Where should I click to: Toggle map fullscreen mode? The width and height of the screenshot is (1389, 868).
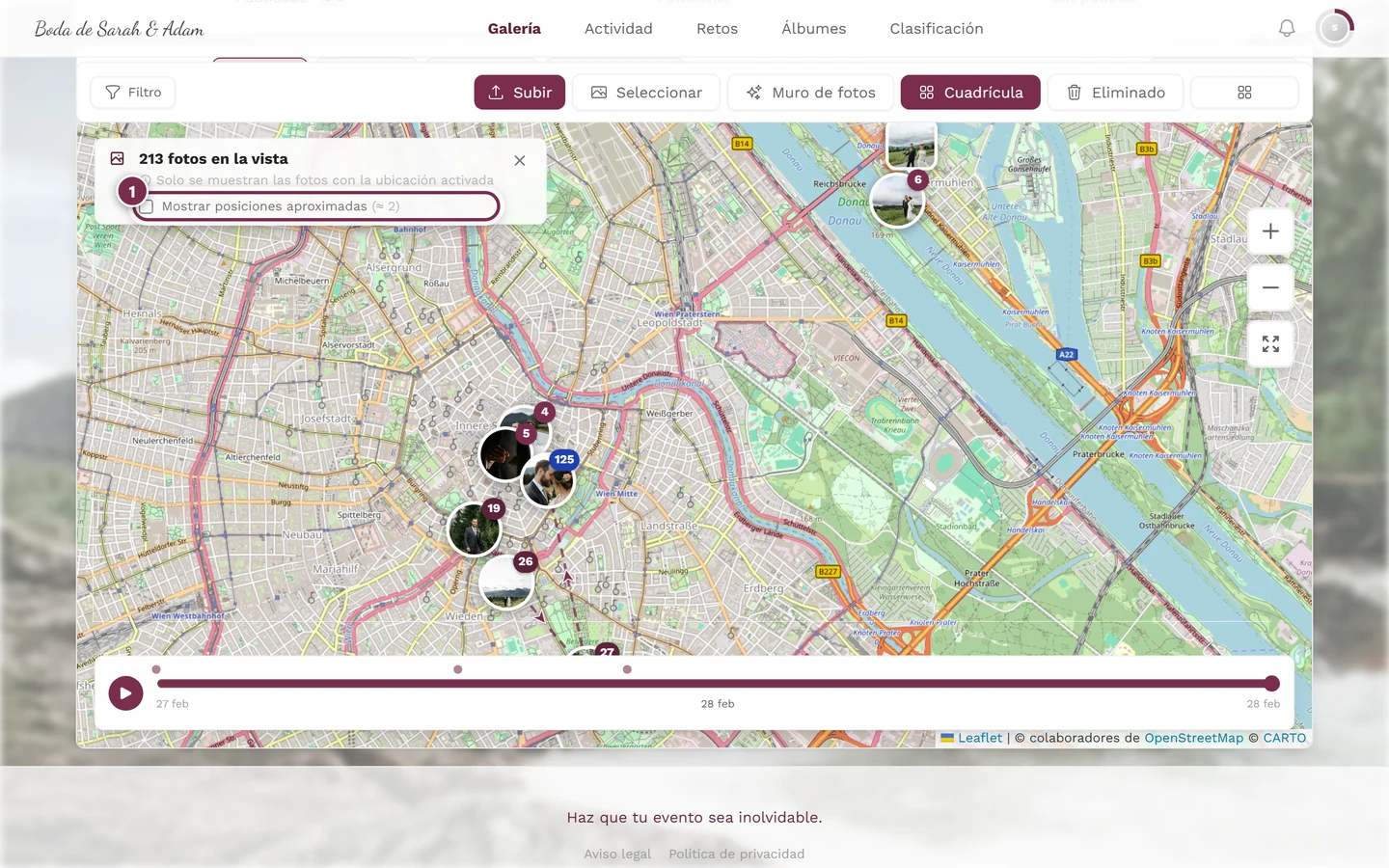[x=1270, y=344]
